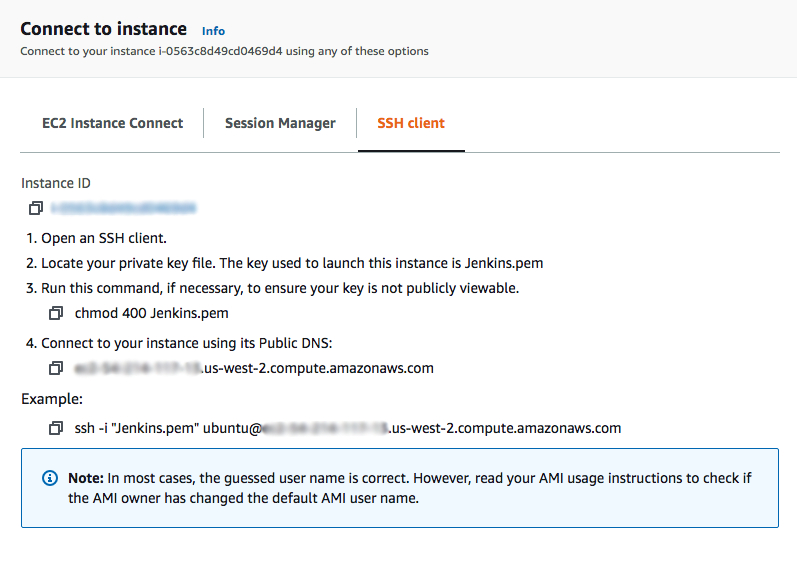Switch to Session Manager tab

pyautogui.click(x=280, y=123)
